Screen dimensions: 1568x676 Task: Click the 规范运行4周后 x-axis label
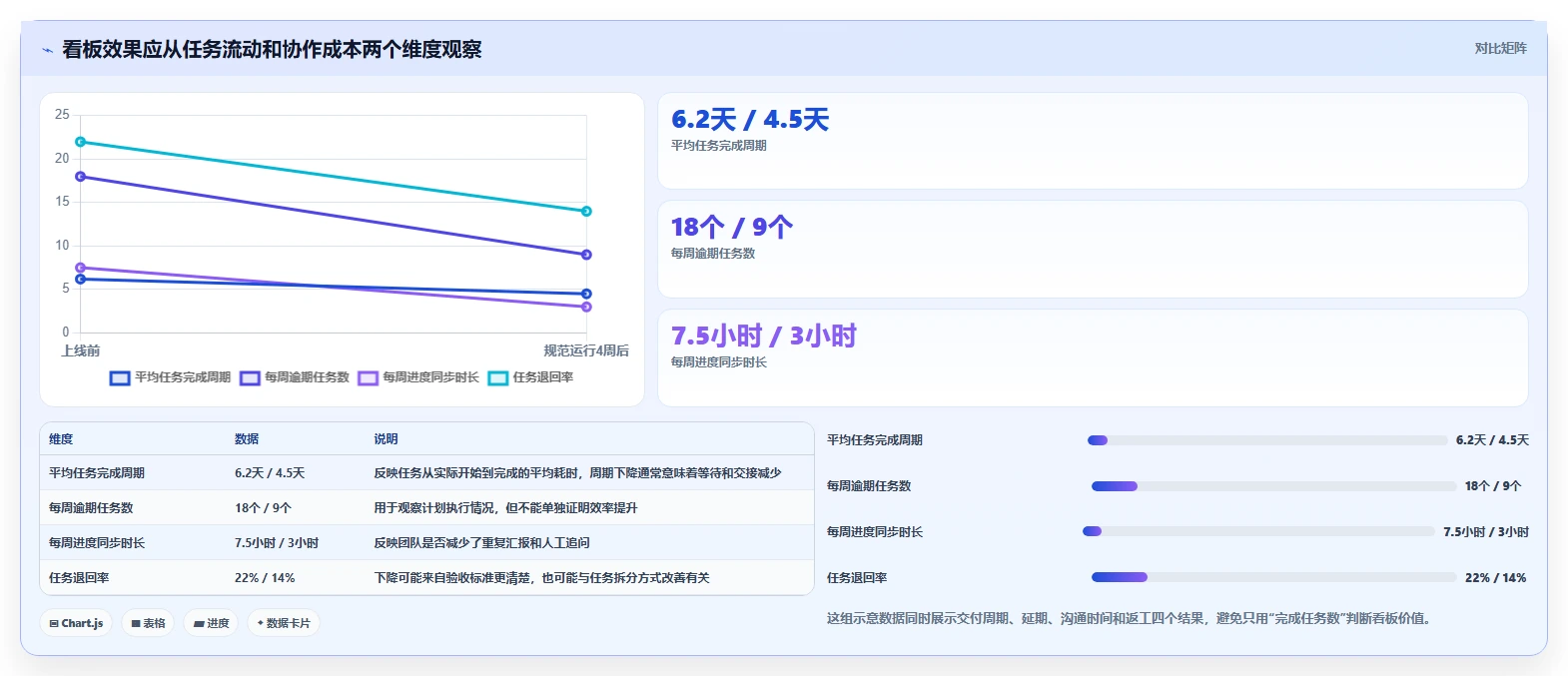586,350
